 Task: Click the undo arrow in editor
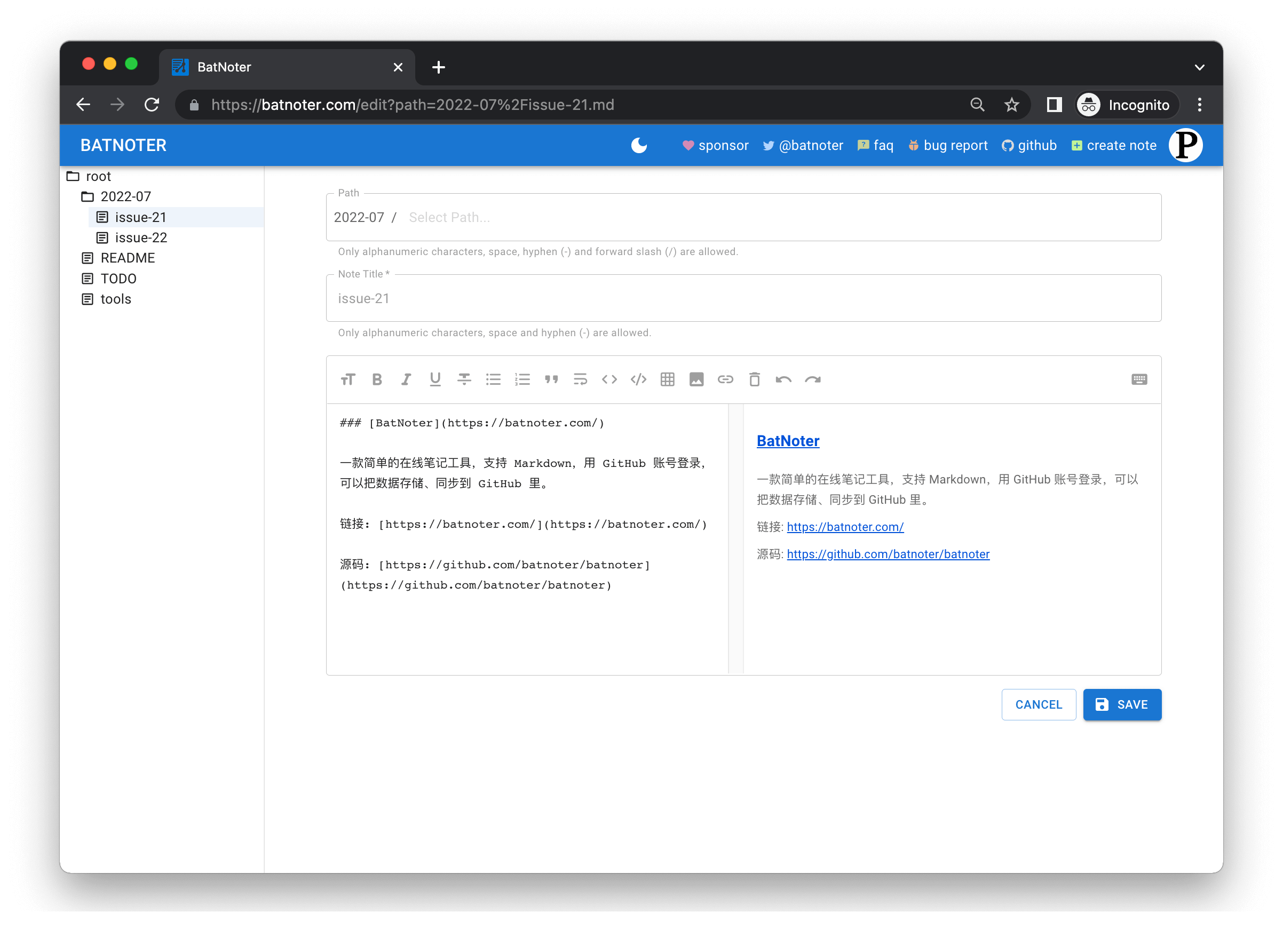click(783, 379)
